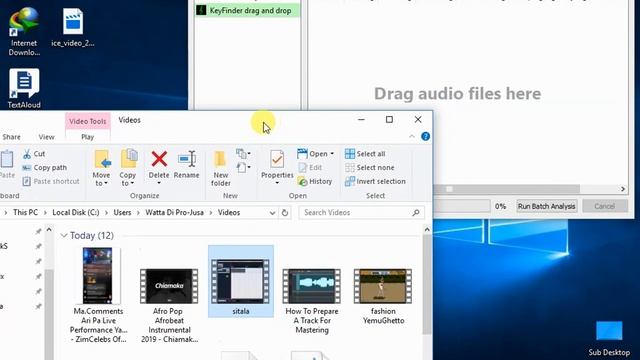Click Select none
Image resolution: width=640 pixels, height=360 pixels.
pyautogui.click(x=370, y=168)
